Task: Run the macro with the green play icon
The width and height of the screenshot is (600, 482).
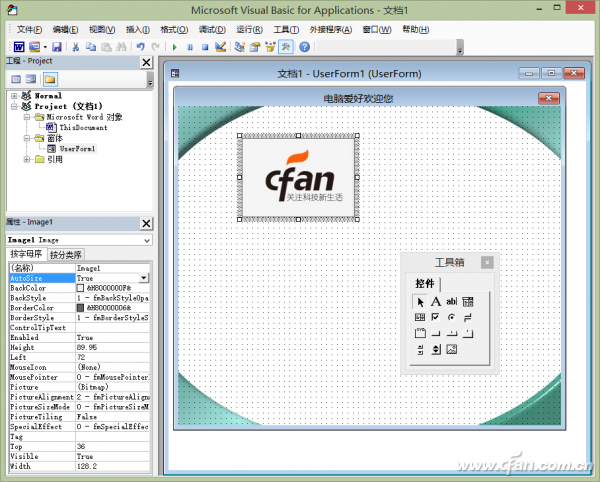Action: (x=174, y=47)
